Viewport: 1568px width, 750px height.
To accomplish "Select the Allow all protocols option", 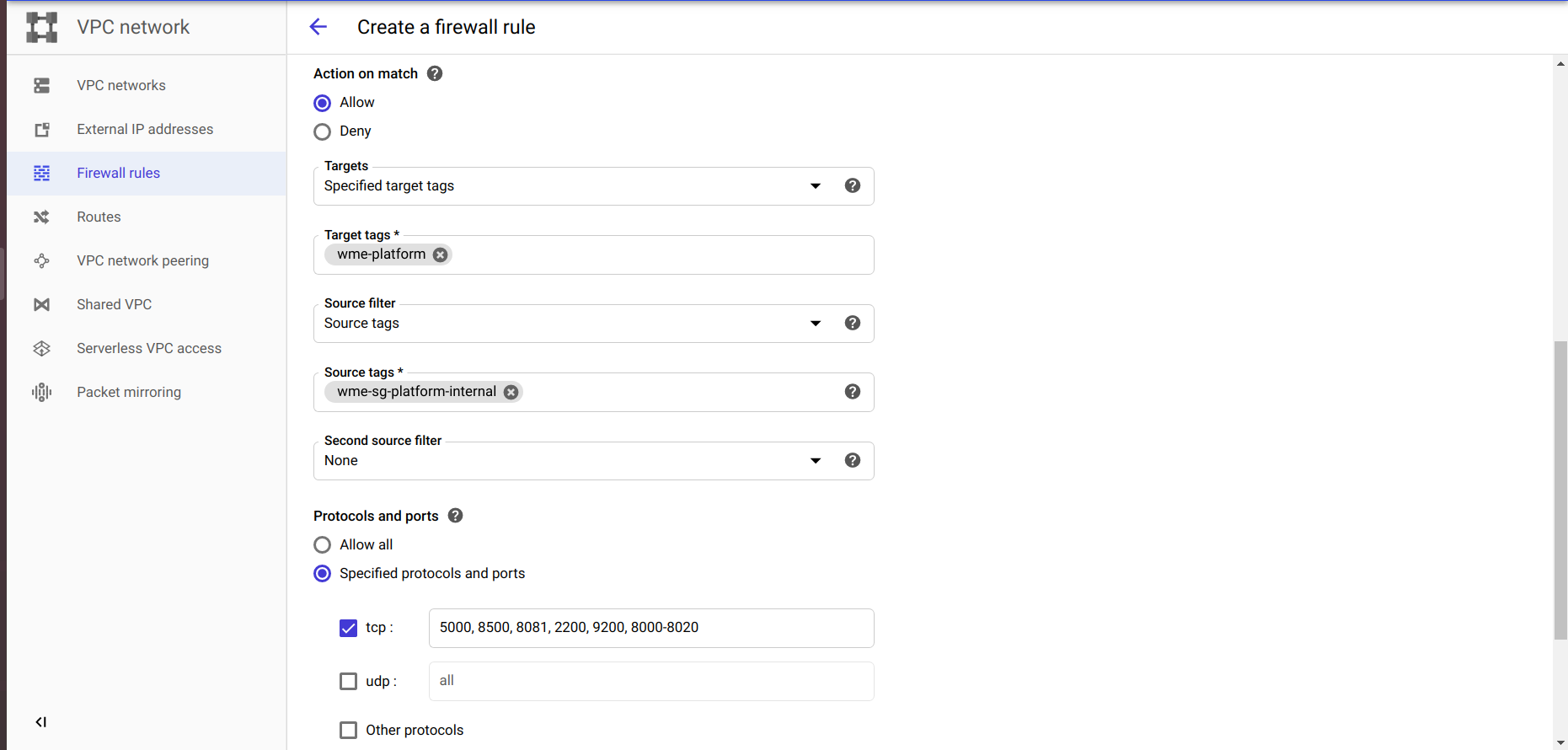I will (x=322, y=545).
